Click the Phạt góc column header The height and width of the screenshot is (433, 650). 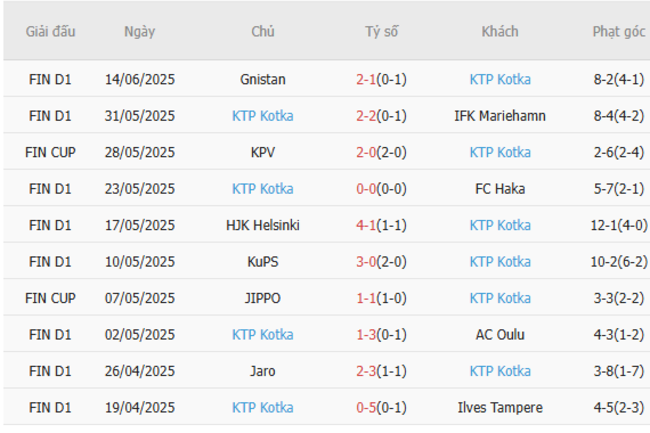click(x=618, y=31)
